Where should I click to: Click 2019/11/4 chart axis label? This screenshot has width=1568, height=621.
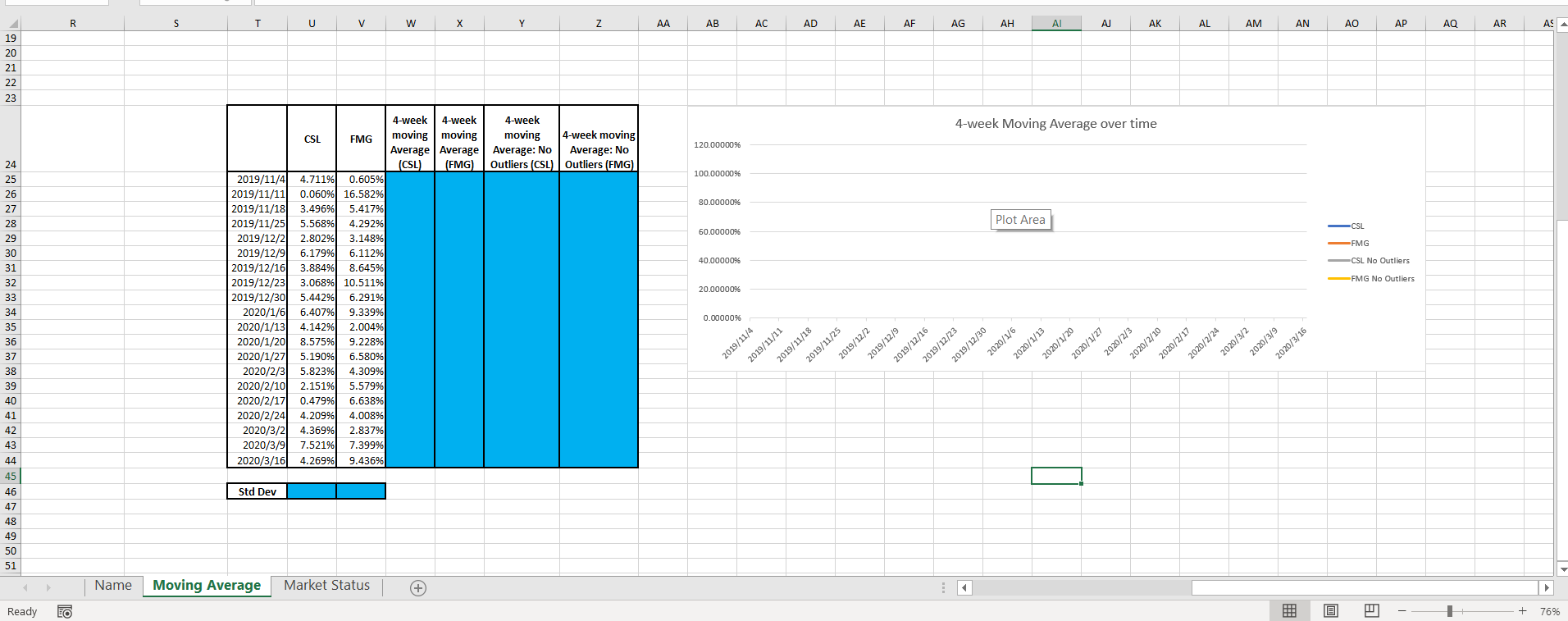(737, 344)
